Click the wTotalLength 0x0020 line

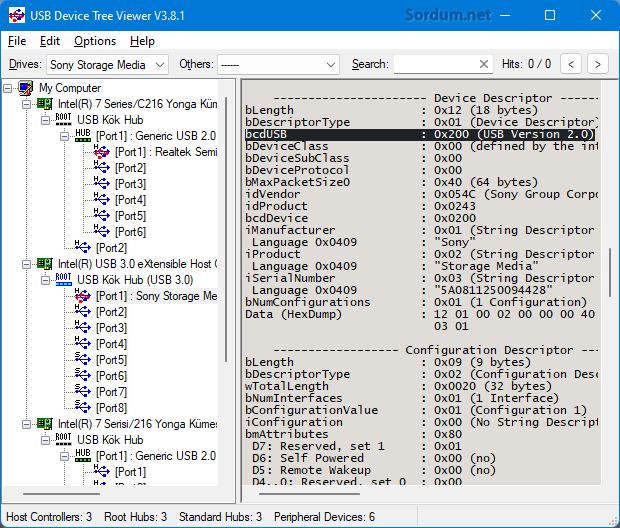(398, 386)
